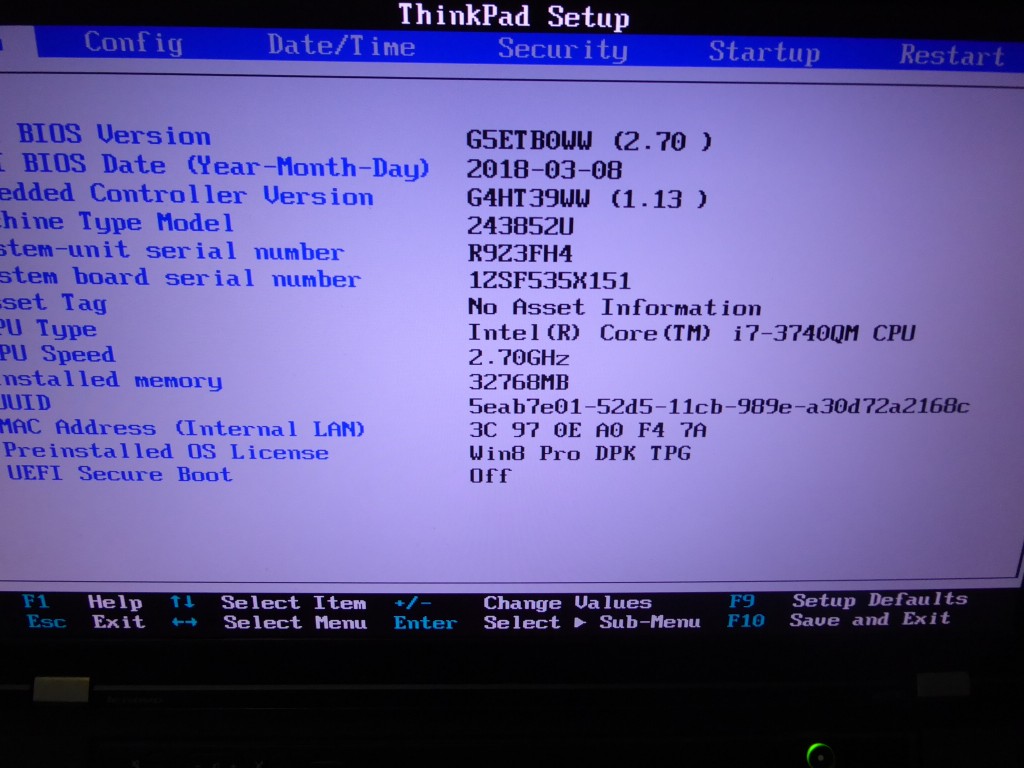The height and width of the screenshot is (768, 1024).
Task: Select Embedded Controller Version label
Action: tap(187, 195)
